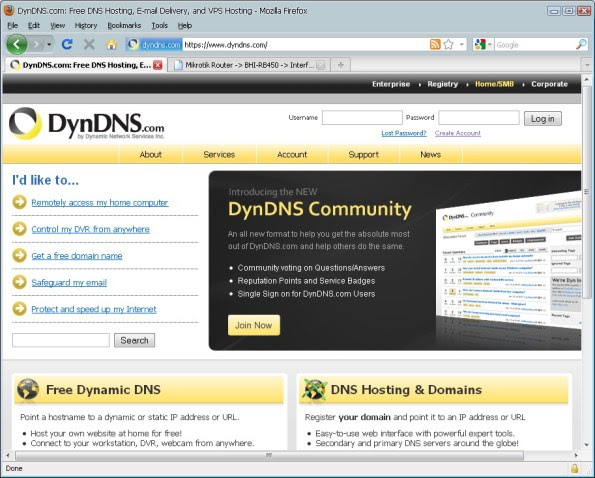The image size is (595, 478).
Task: Open the address bar history dropdown
Action: coord(461,44)
